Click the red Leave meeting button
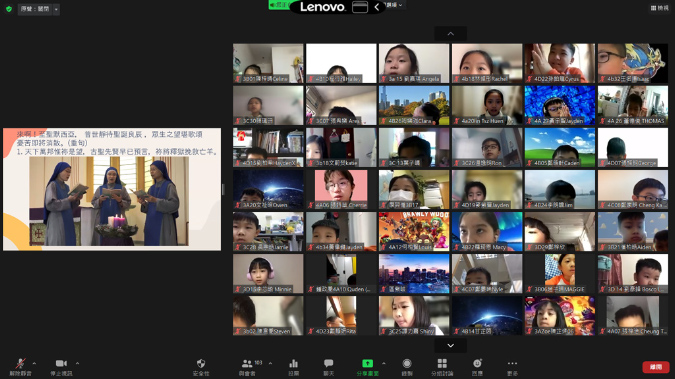 click(656, 367)
